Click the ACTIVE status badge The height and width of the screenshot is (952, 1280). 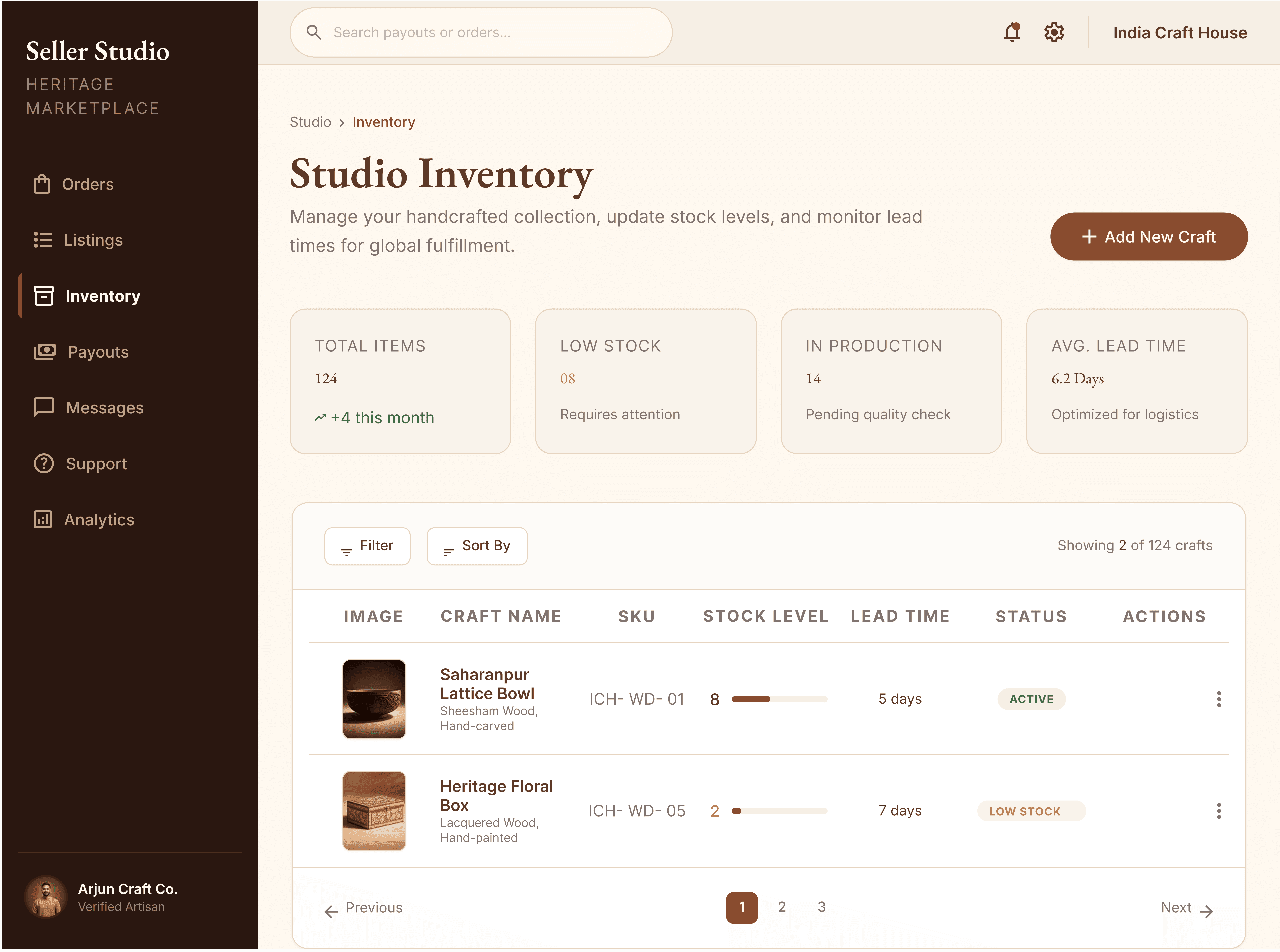click(1031, 699)
